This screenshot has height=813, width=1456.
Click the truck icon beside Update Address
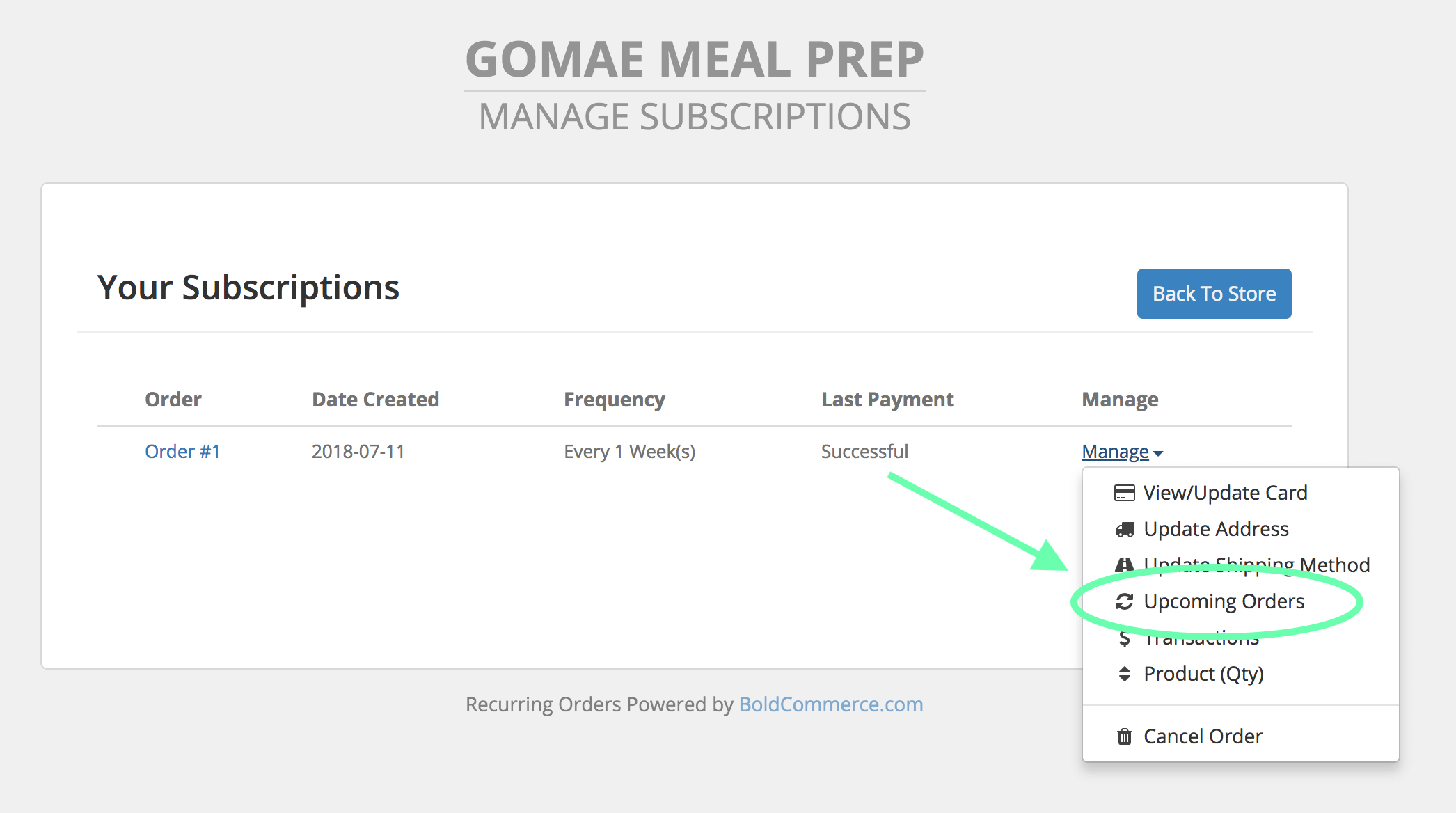point(1124,530)
